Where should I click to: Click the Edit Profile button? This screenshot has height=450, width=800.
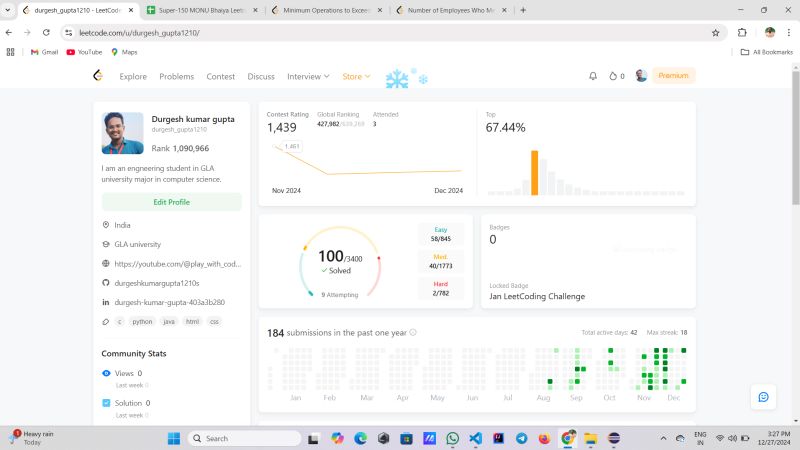[x=171, y=202]
